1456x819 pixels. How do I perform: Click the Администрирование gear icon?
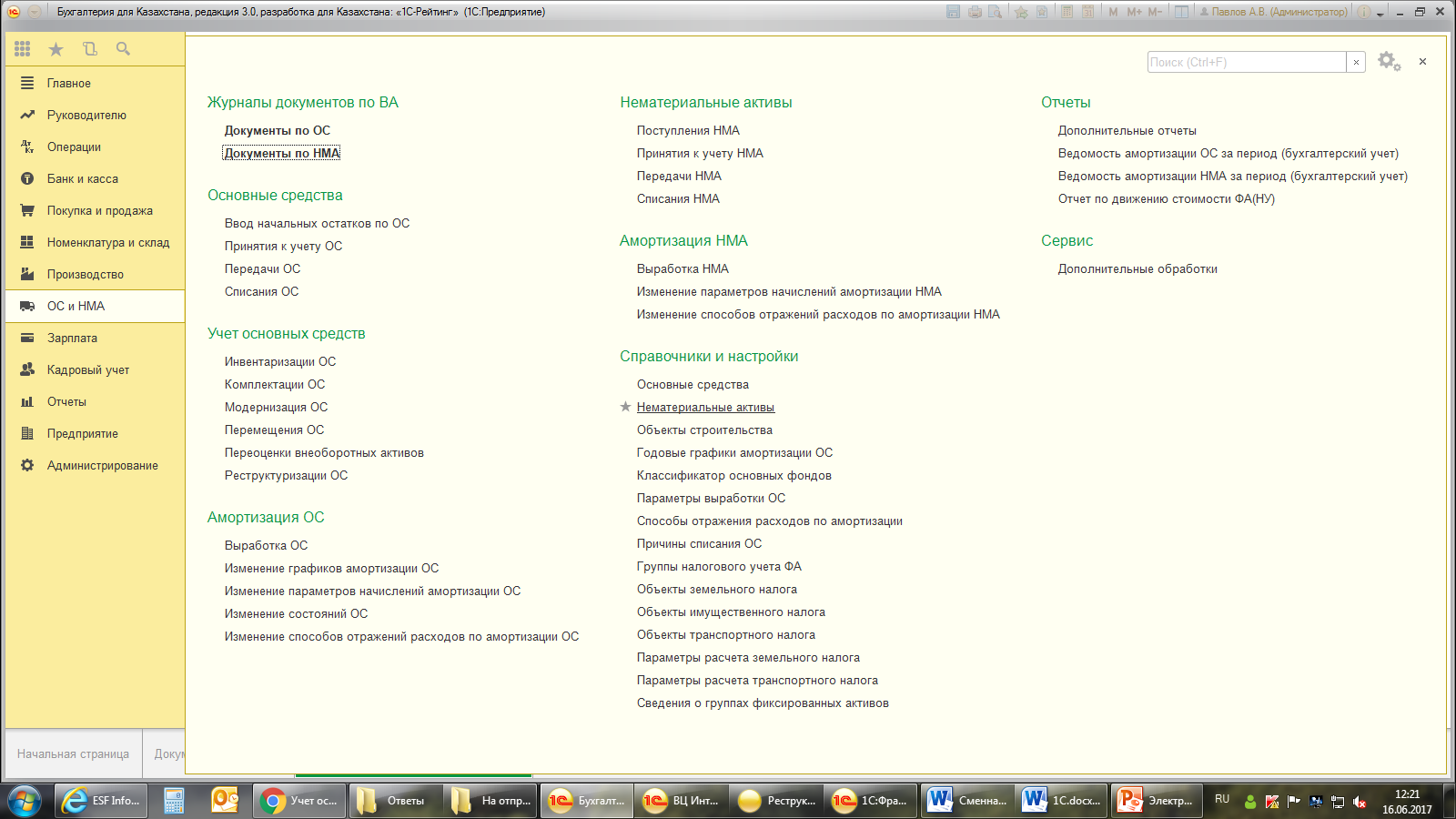pyautogui.click(x=27, y=465)
